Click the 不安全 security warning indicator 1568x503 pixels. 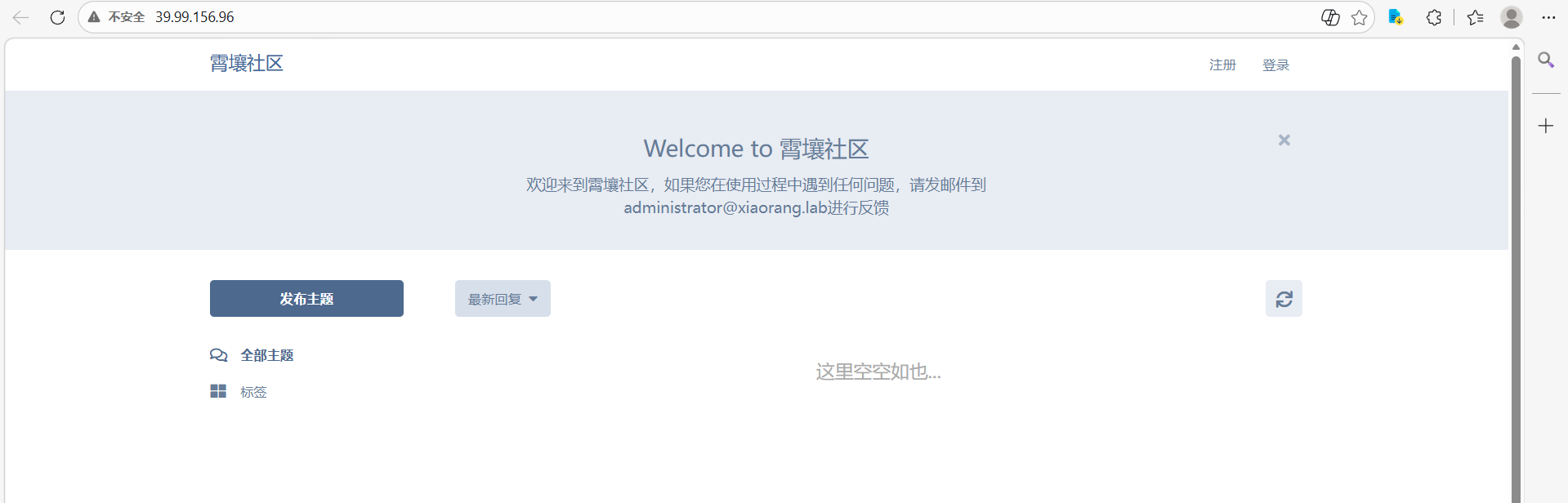(117, 17)
